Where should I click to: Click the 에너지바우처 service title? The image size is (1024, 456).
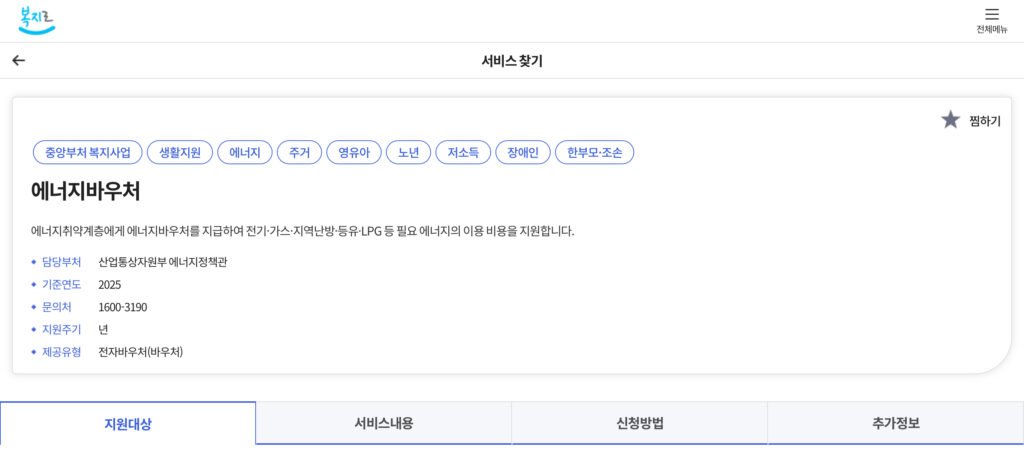click(x=86, y=191)
